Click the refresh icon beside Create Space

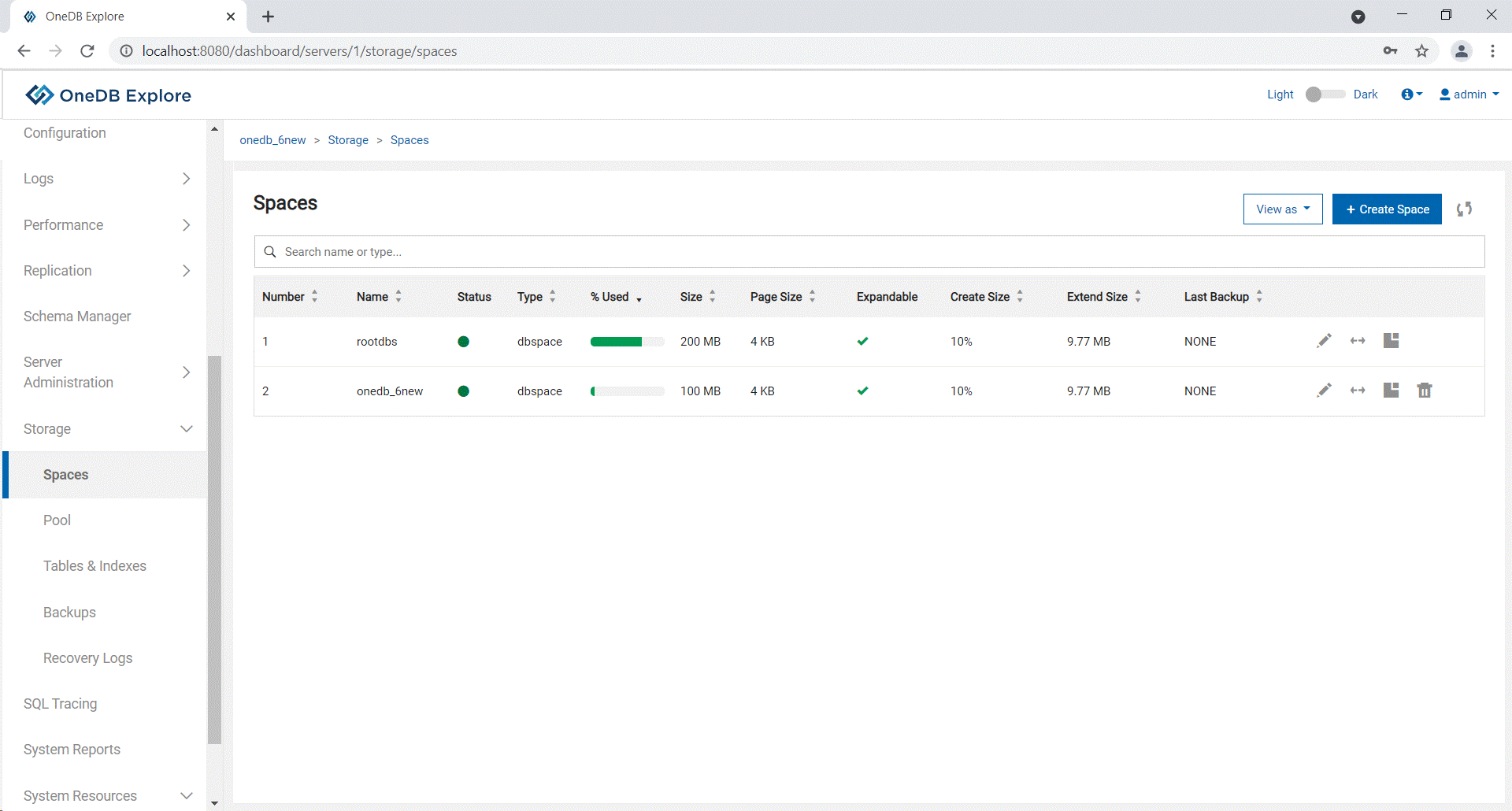[x=1464, y=209]
